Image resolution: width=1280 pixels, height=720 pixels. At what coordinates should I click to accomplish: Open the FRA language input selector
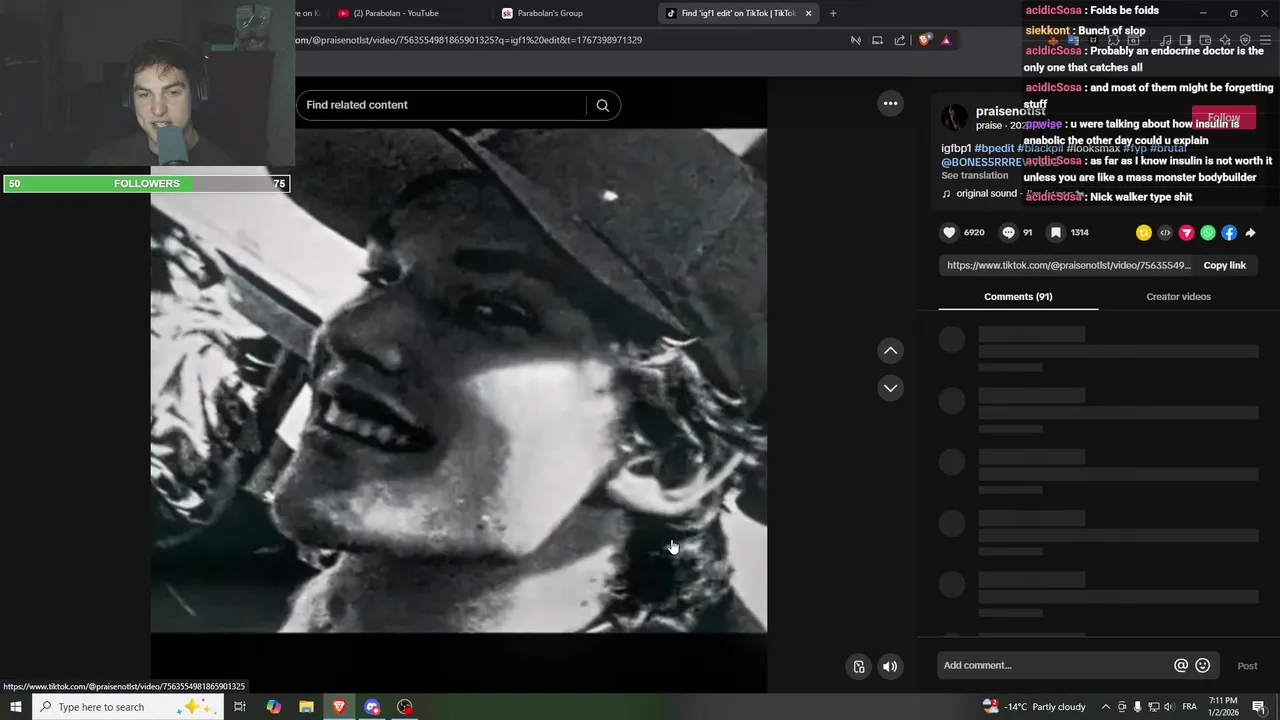[1190, 707]
